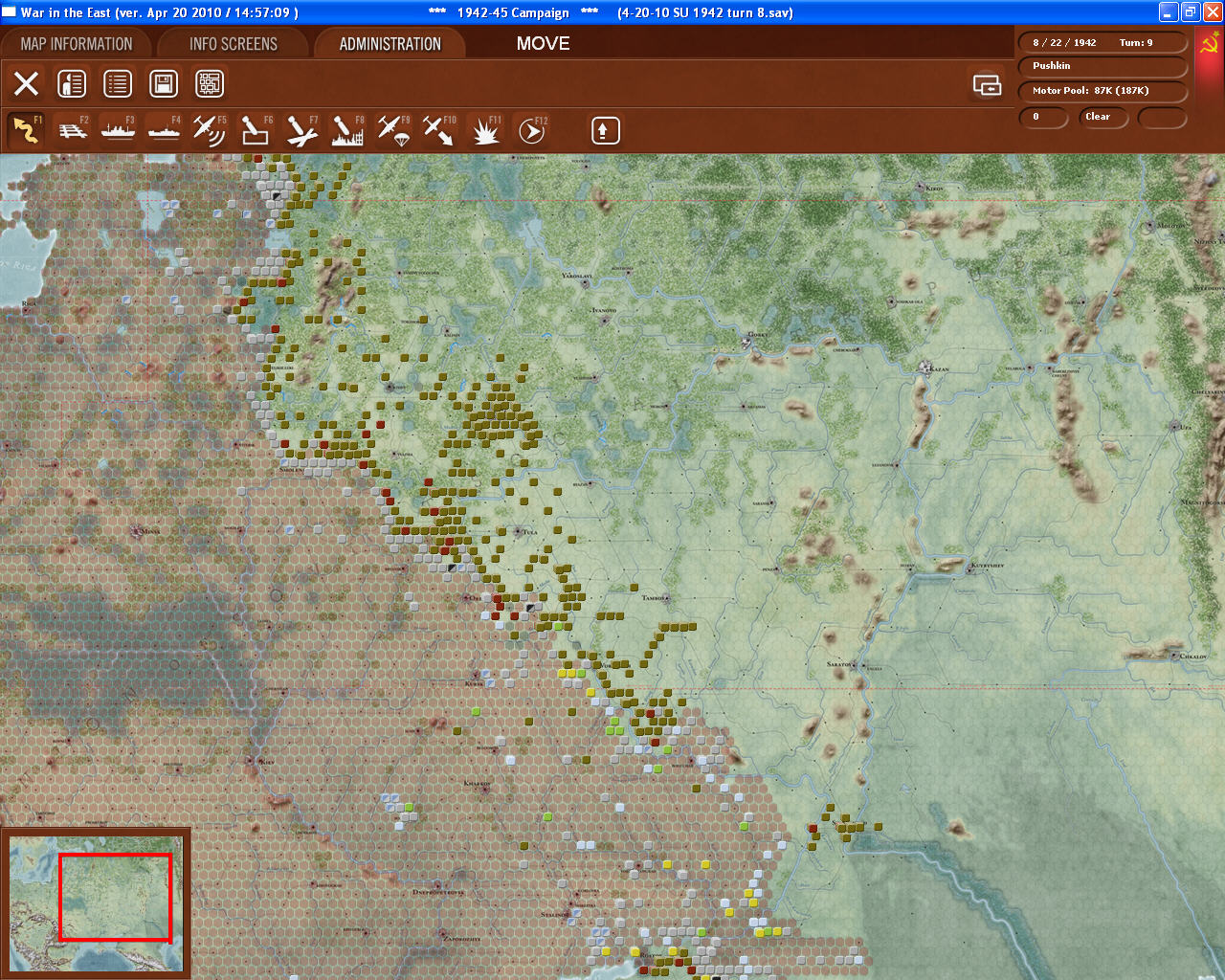Open the MAP INFORMATION tab
Image resolution: width=1225 pixels, height=980 pixels.
pos(77,44)
